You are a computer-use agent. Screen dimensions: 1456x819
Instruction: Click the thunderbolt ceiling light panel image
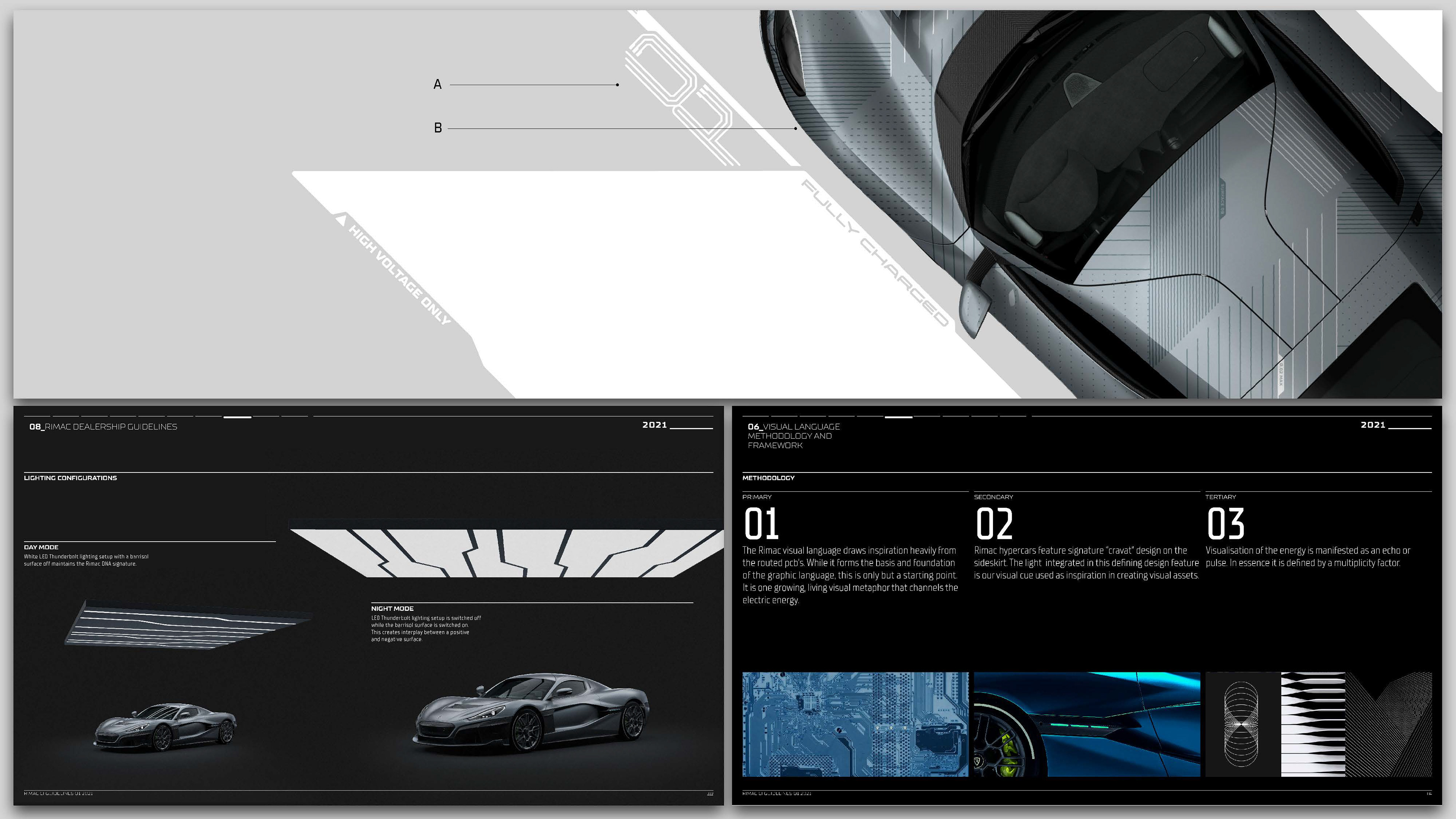point(507,553)
